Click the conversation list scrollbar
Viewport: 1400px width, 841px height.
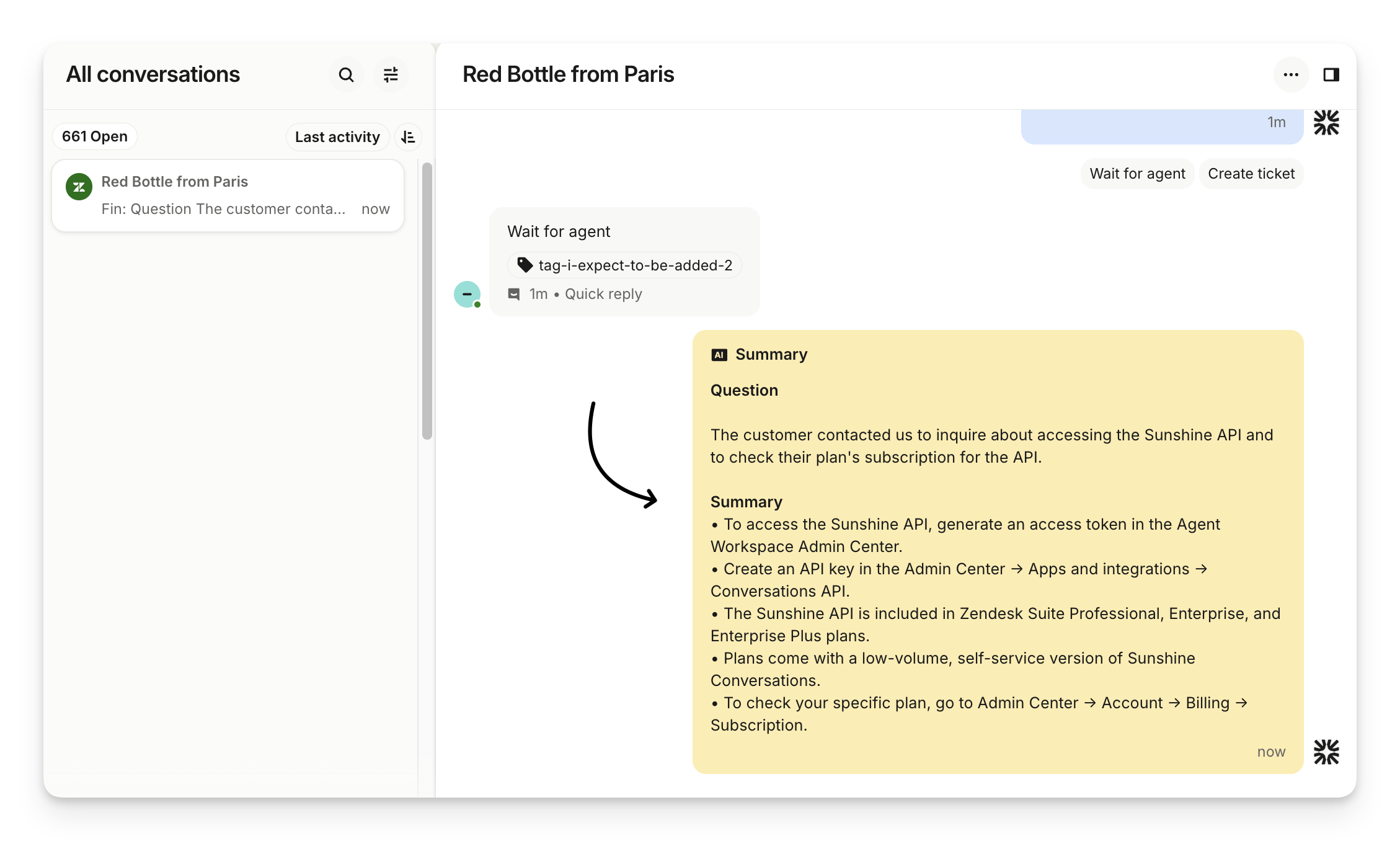pyautogui.click(x=427, y=301)
